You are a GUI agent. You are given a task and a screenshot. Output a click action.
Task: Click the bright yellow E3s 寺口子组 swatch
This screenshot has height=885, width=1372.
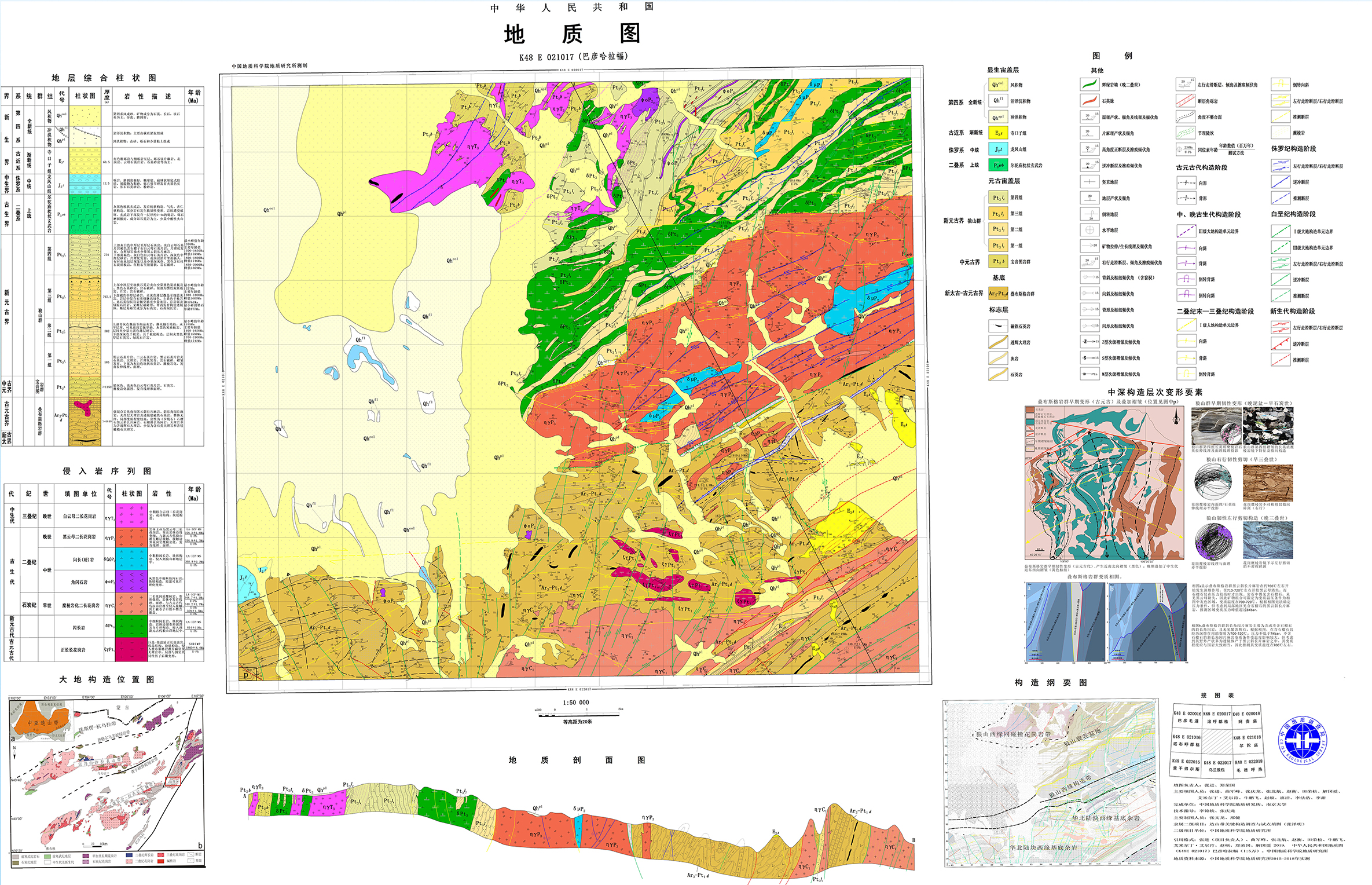click(997, 133)
